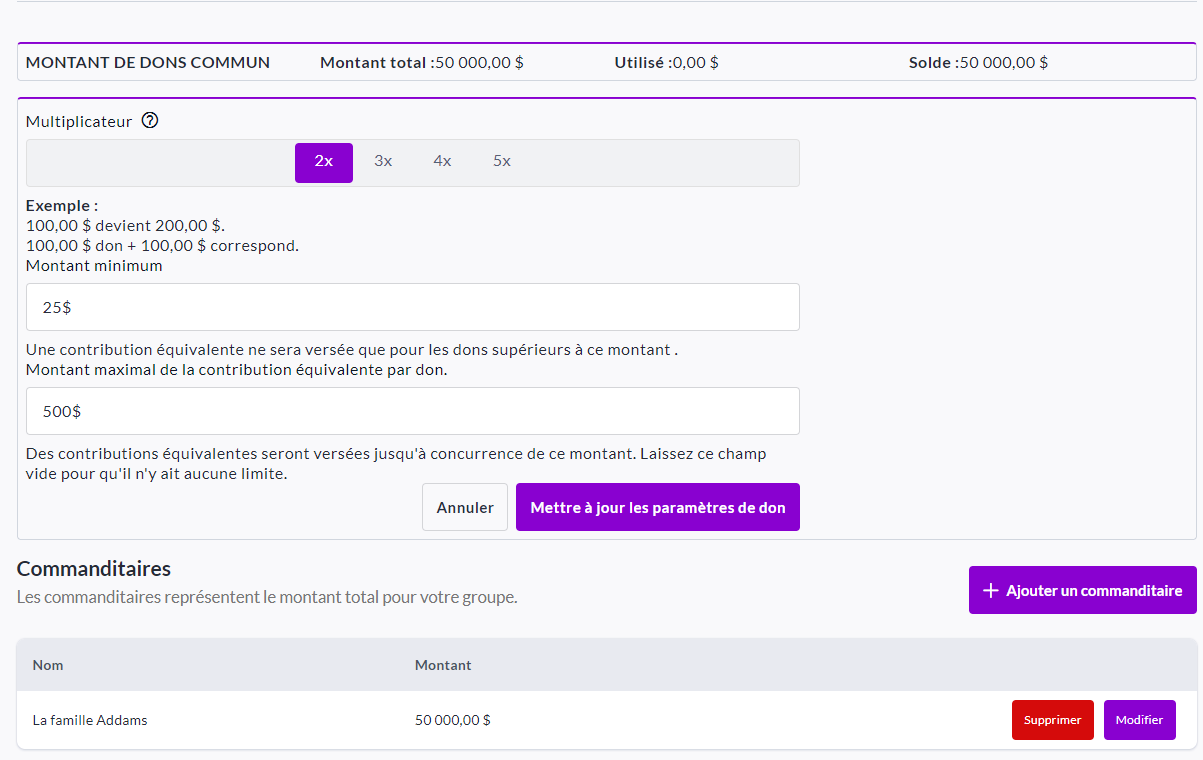
Task: Click the Commanditaires section heading
Action: point(94,569)
